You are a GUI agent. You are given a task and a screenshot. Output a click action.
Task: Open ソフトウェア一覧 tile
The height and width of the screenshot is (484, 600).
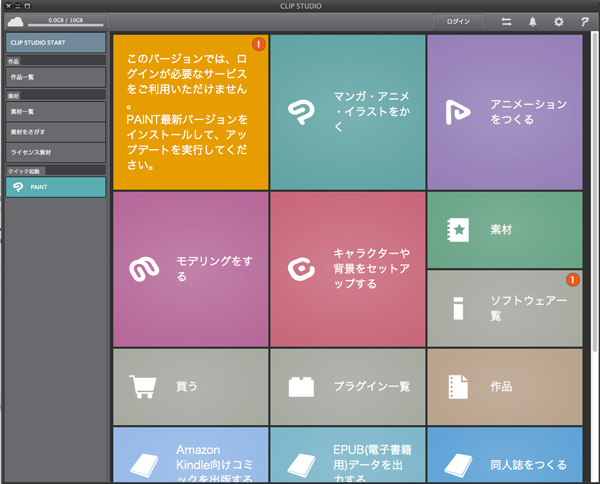[x=505, y=308]
